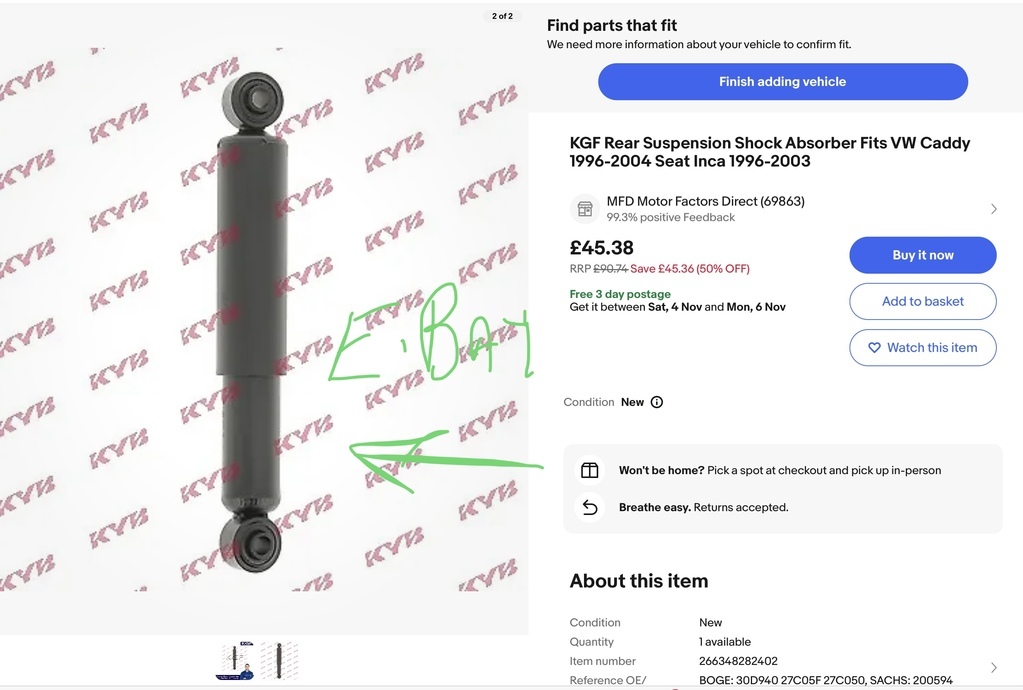Click the 99.3% positive Feedback text

click(x=671, y=218)
